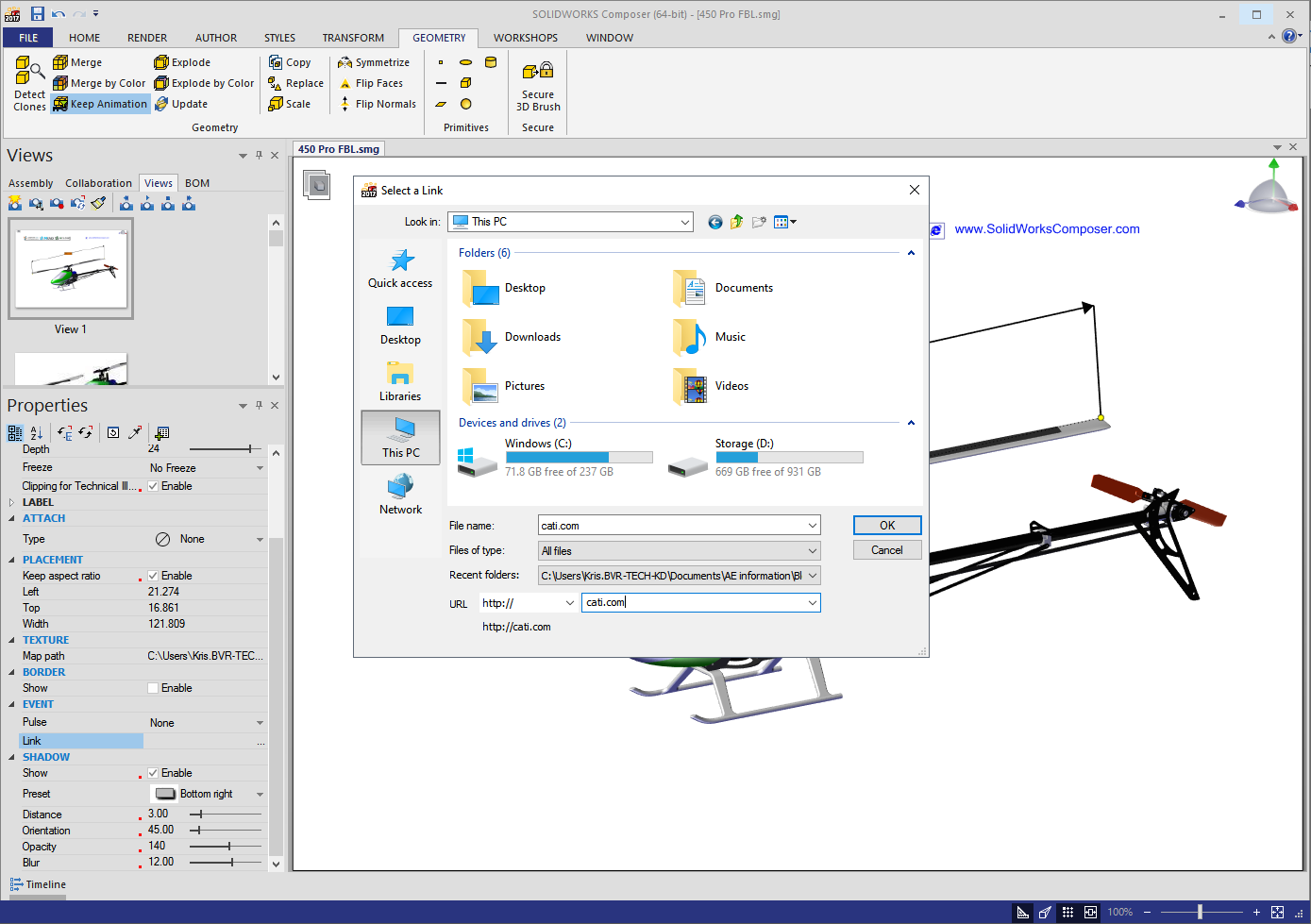Image resolution: width=1311 pixels, height=924 pixels.
Task: Open the Look in dropdown
Action: 684,222
